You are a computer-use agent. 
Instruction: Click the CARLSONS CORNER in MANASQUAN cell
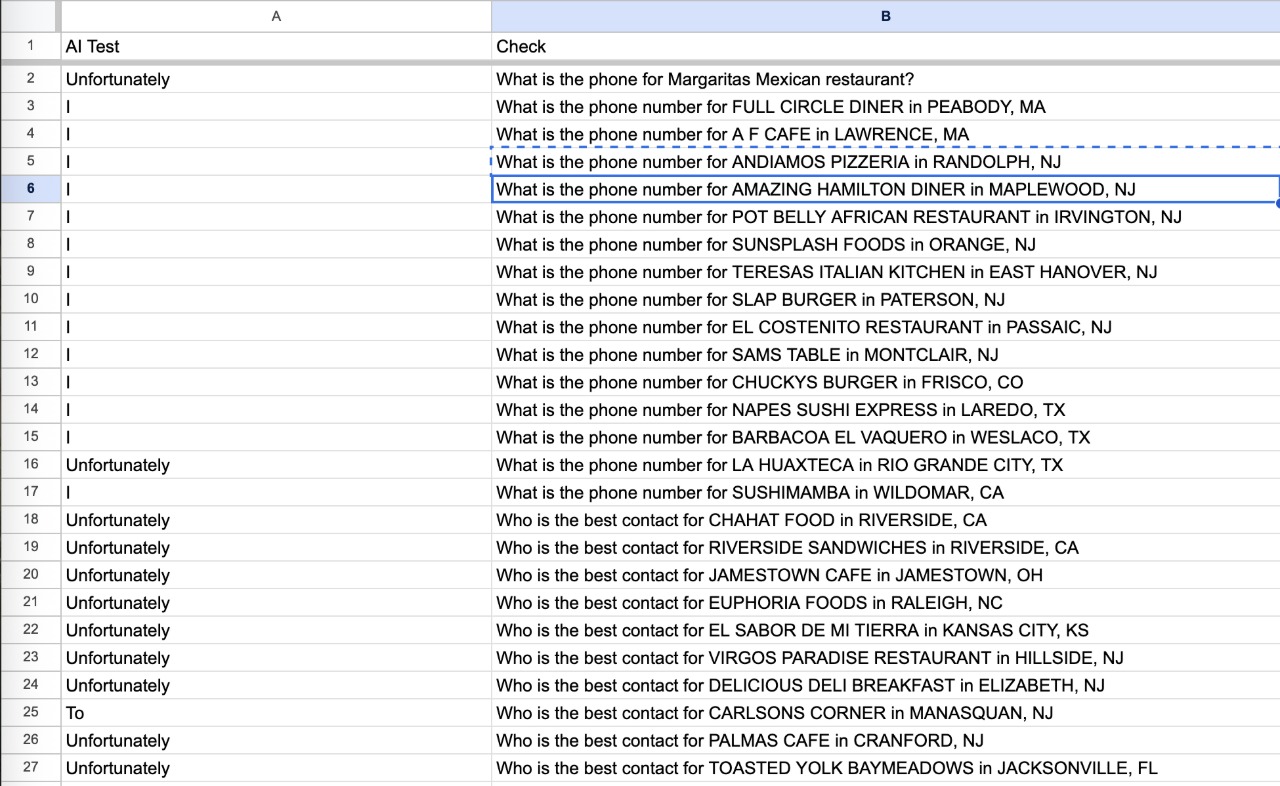(885, 713)
